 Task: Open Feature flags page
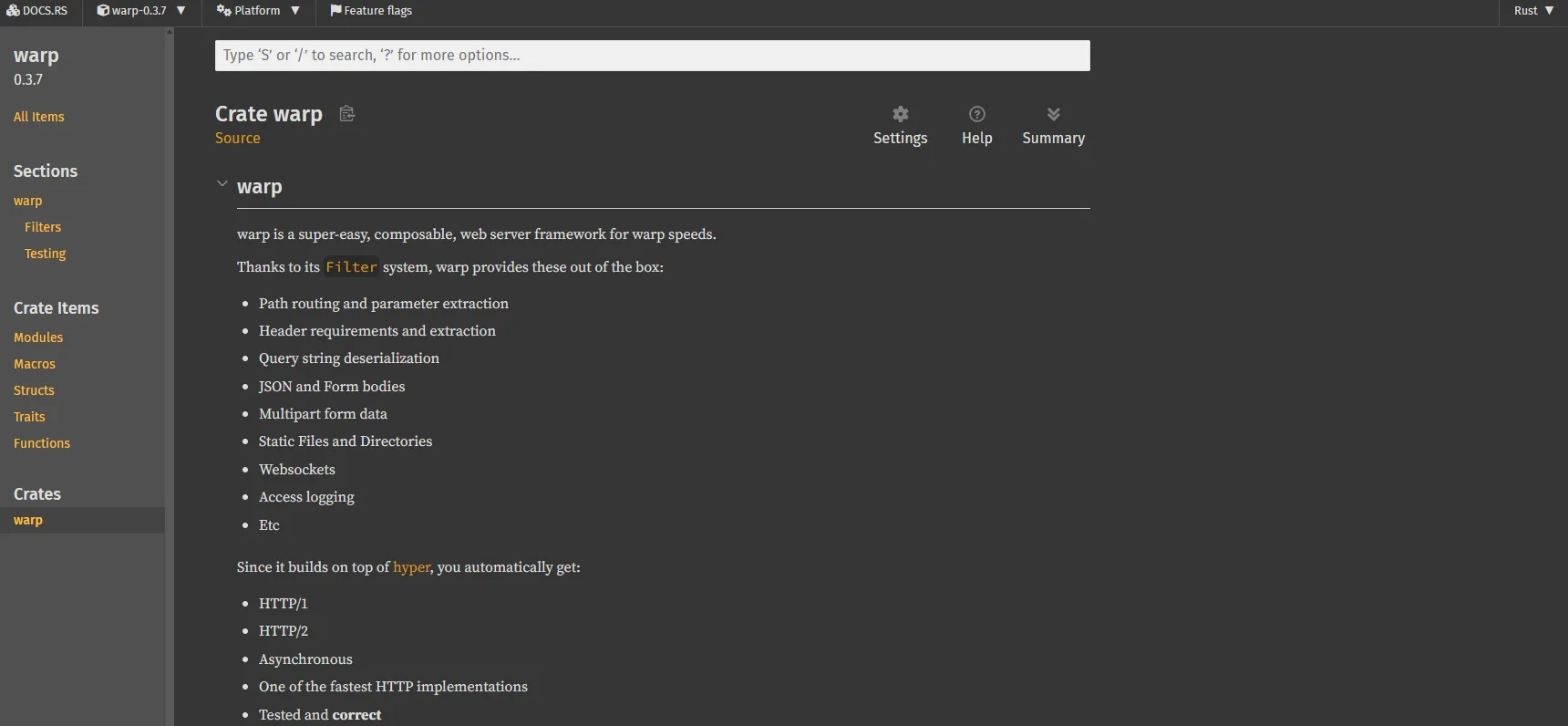pos(371,11)
